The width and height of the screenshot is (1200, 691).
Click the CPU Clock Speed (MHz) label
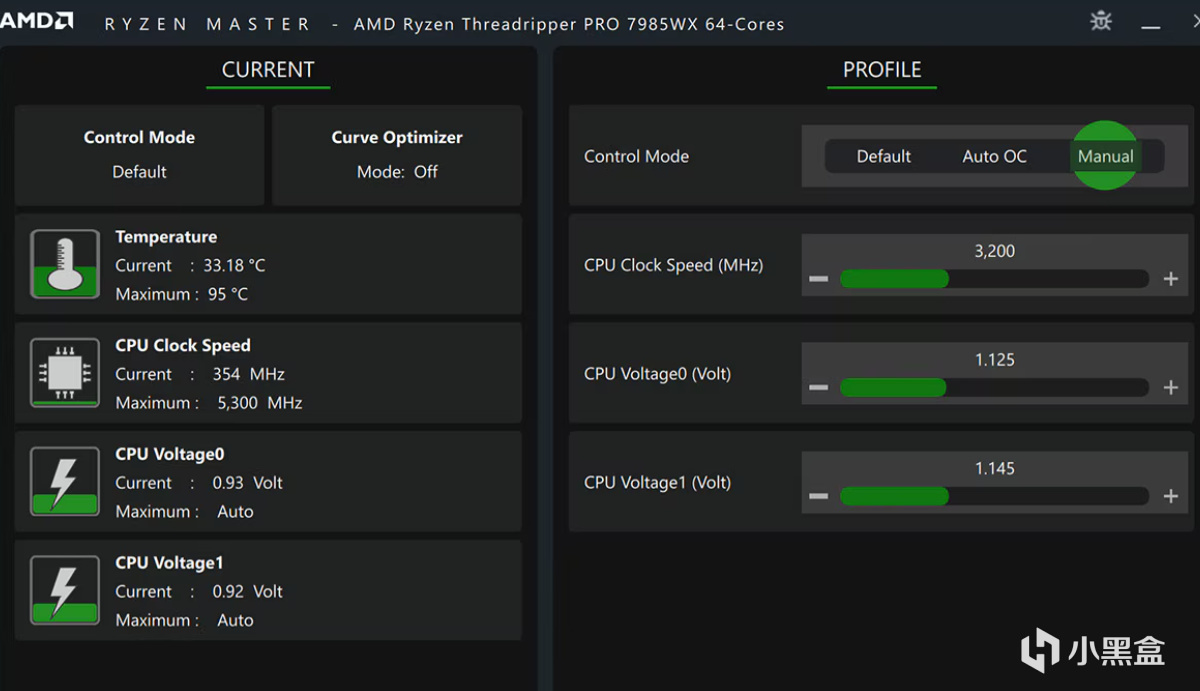tap(673, 265)
